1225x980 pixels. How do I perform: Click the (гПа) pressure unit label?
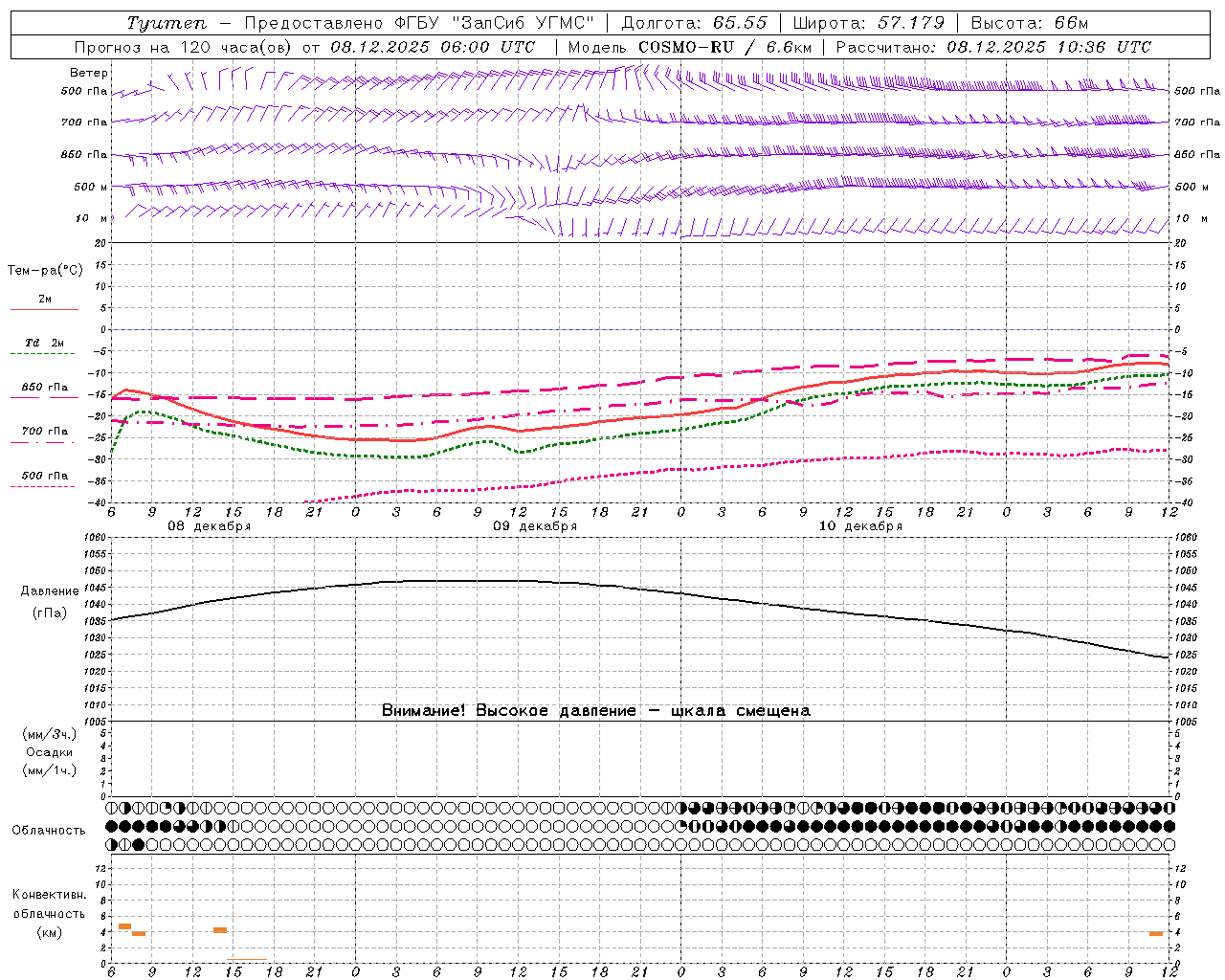click(x=50, y=613)
